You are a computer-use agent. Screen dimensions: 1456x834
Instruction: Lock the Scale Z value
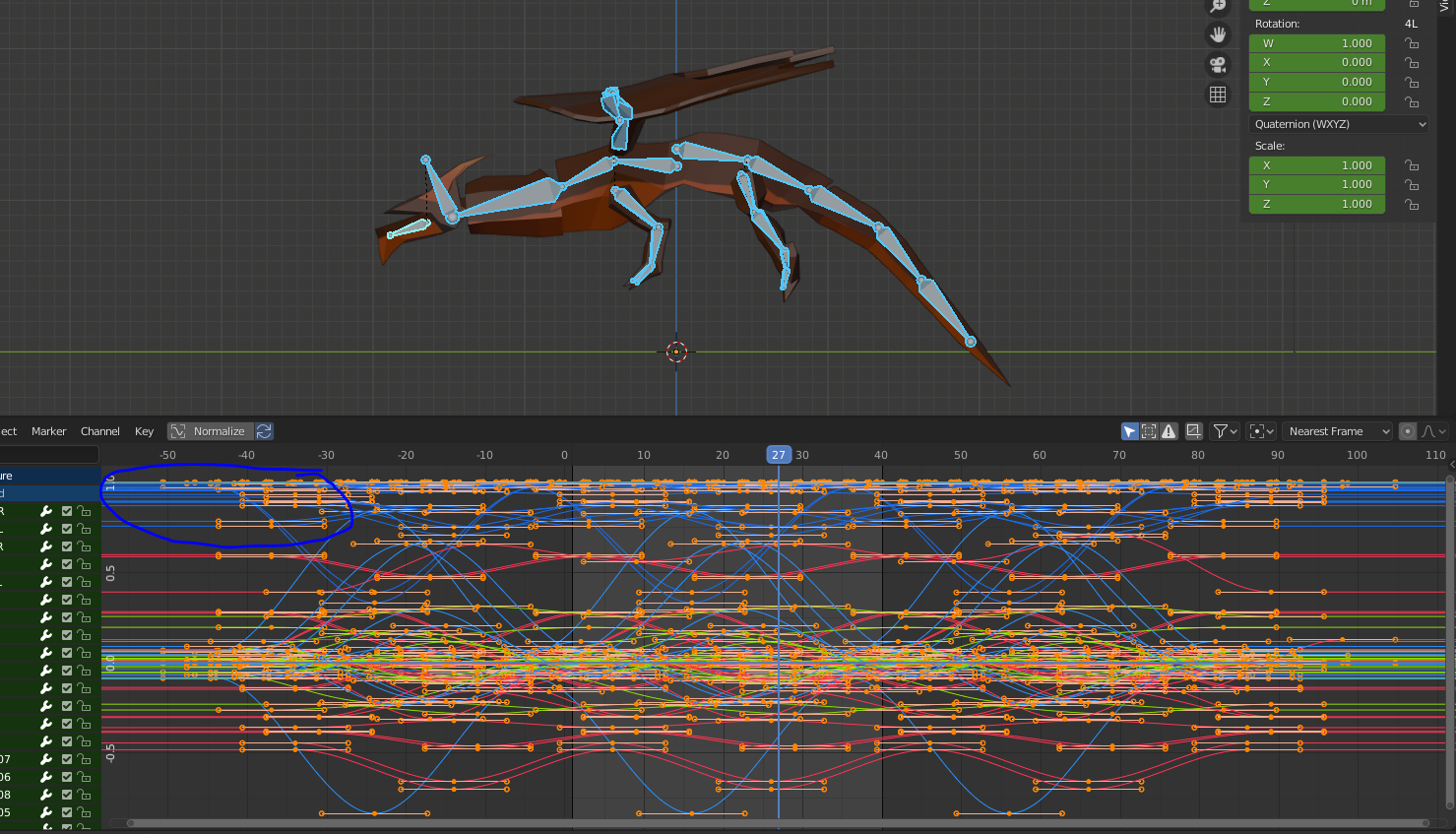pos(1412,204)
